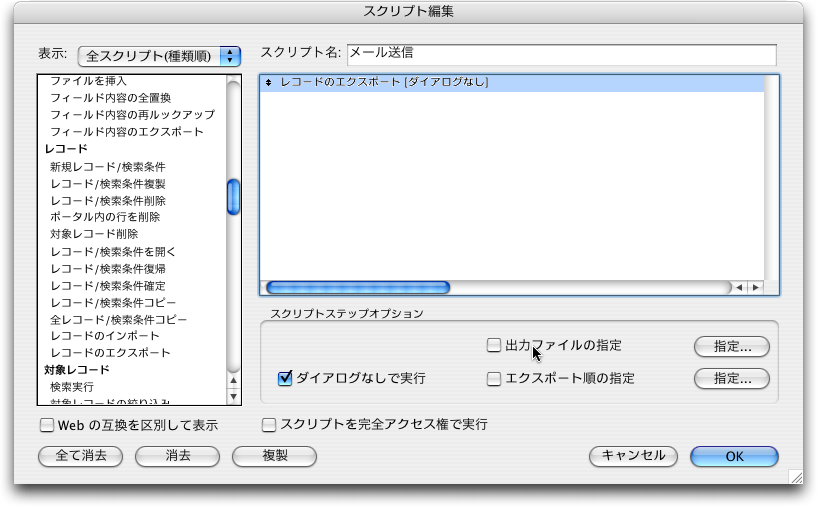The image size is (817, 507).
Task: Toggle the エクスポート順の指定 checkbox
Action: (x=494, y=379)
